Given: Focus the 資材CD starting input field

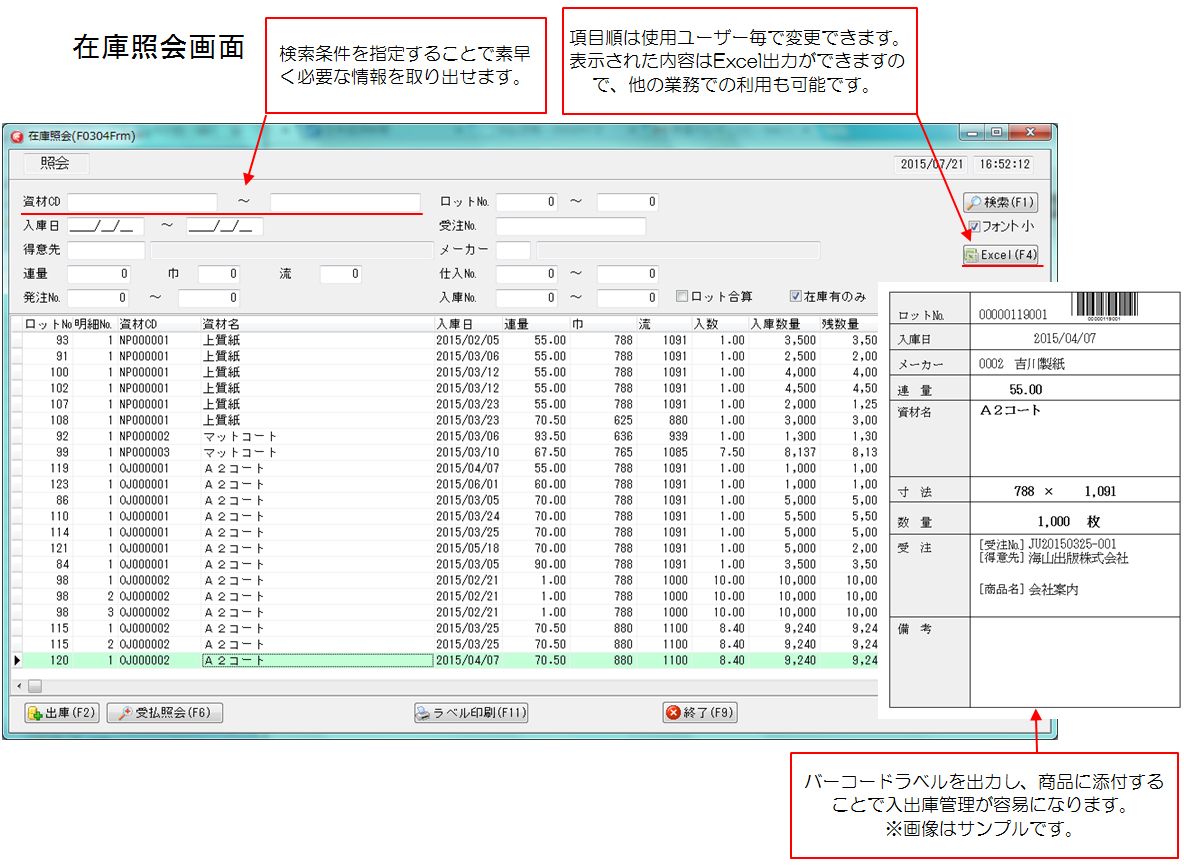Looking at the screenshot, I should [143, 202].
